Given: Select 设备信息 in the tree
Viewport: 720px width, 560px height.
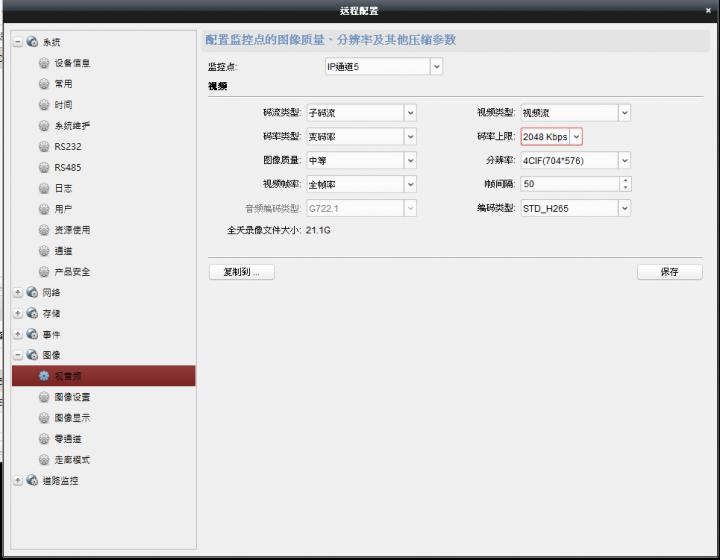Looking at the screenshot, I should tap(72, 63).
